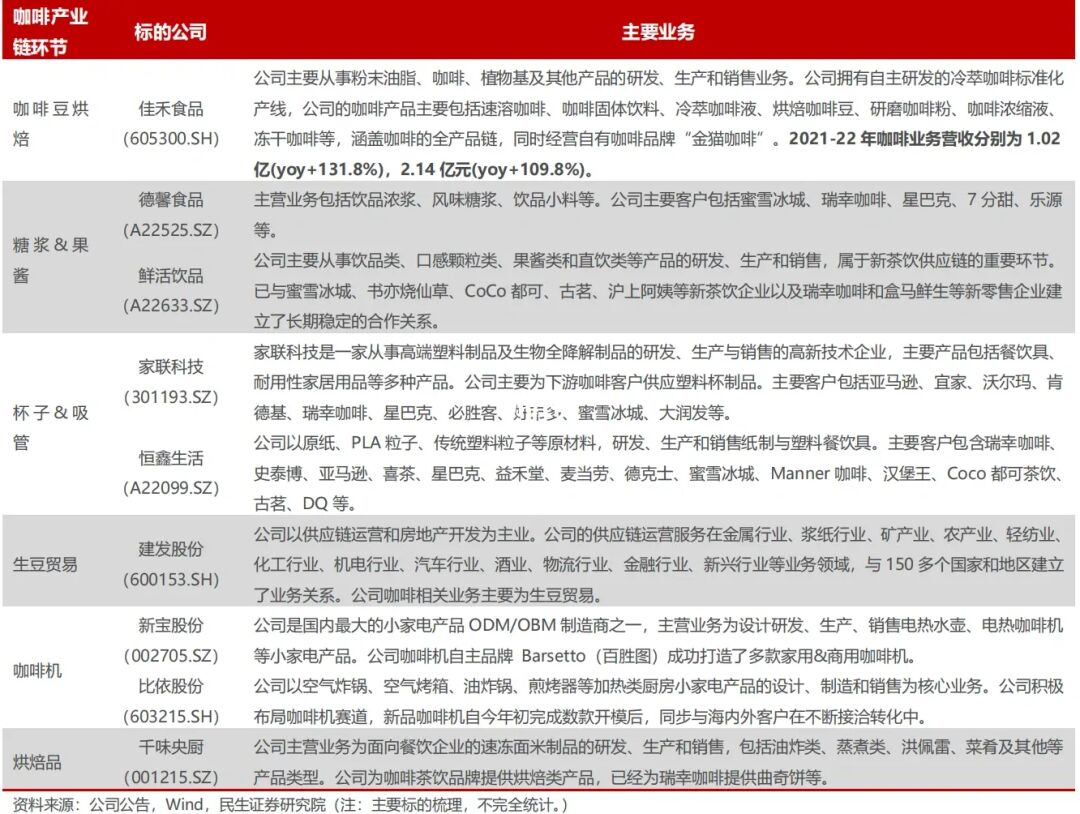Click stock code (301193.SZ)

(171, 397)
